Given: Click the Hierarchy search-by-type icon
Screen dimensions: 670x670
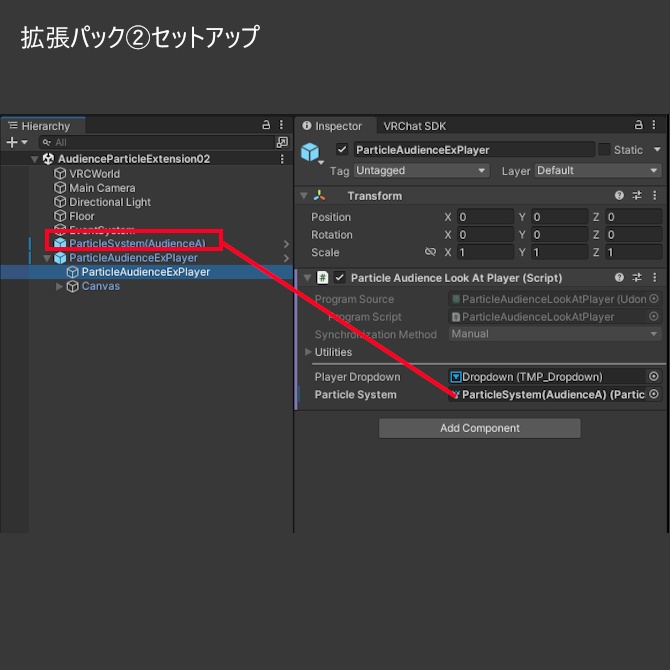Looking at the screenshot, I should (282, 142).
